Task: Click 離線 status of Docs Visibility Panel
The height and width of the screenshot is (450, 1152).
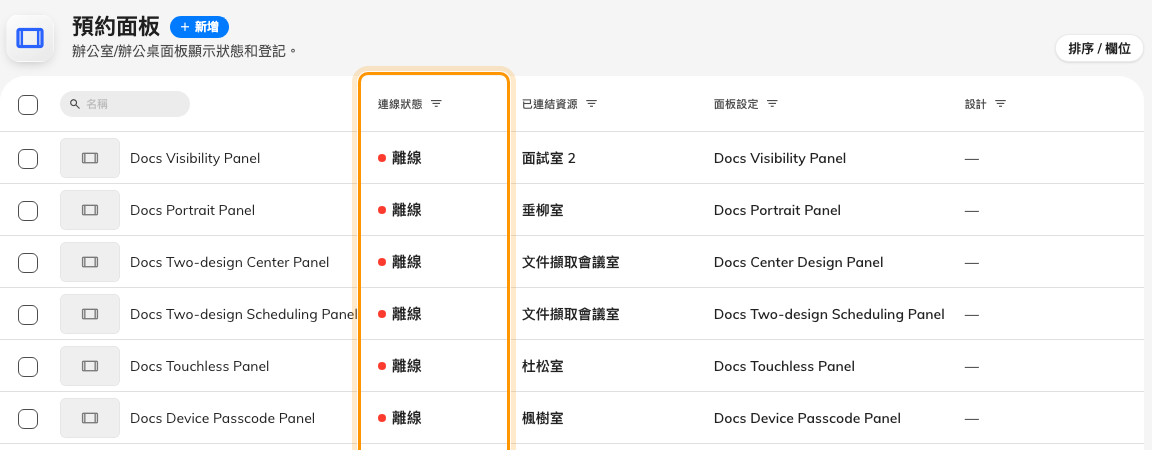Action: 400,158
